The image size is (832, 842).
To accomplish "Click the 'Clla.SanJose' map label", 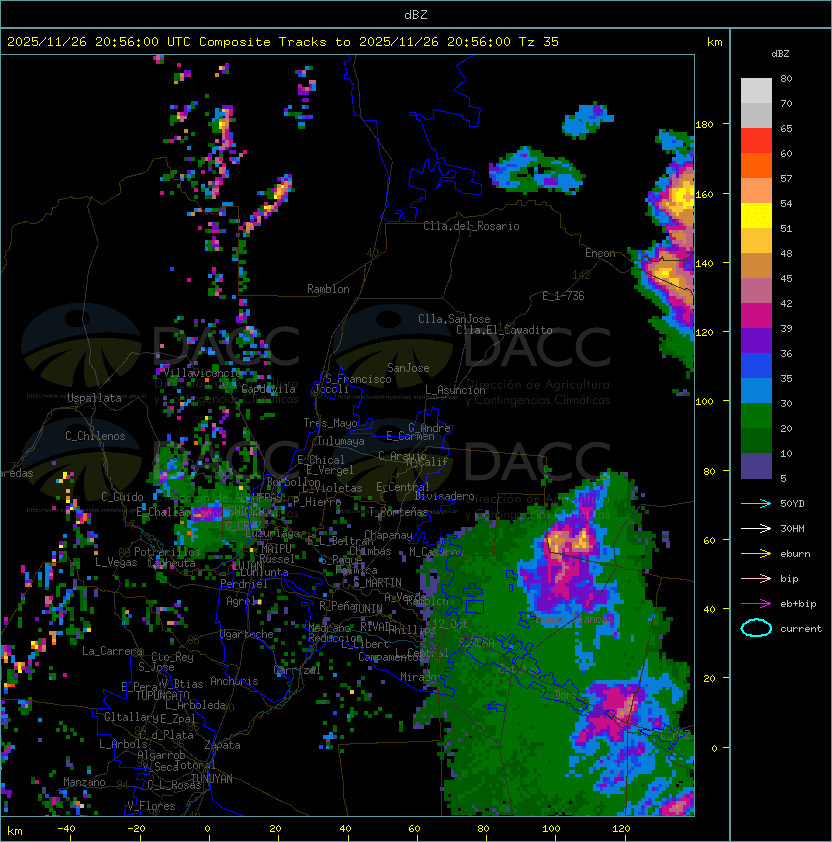I will point(454,319).
